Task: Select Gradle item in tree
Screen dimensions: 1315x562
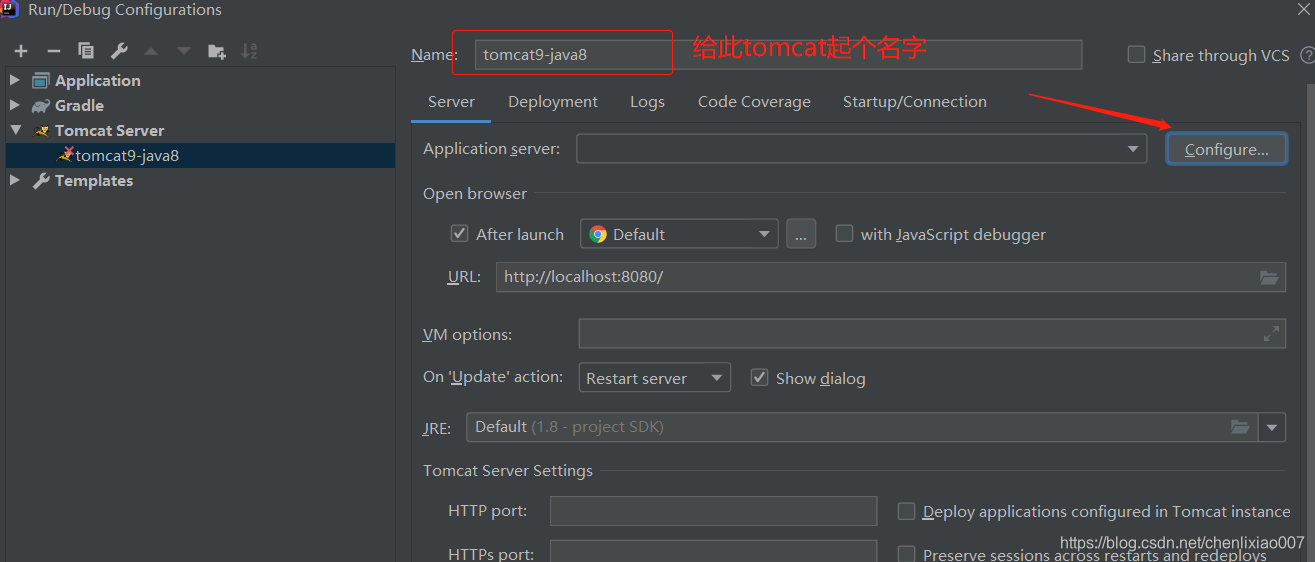Action: click(x=79, y=105)
